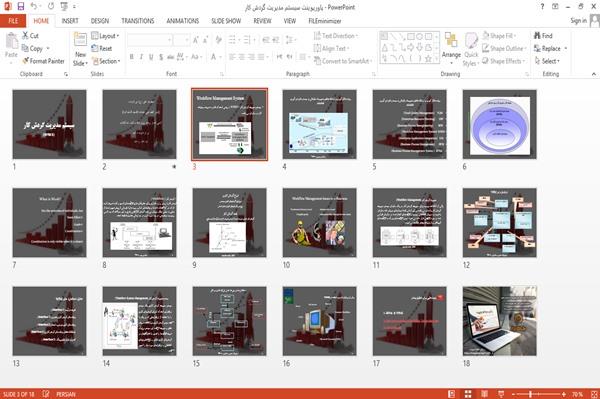Viewport: 600px width, 399px height.
Task: Toggle Bold formatting
Action: click(x=132, y=57)
